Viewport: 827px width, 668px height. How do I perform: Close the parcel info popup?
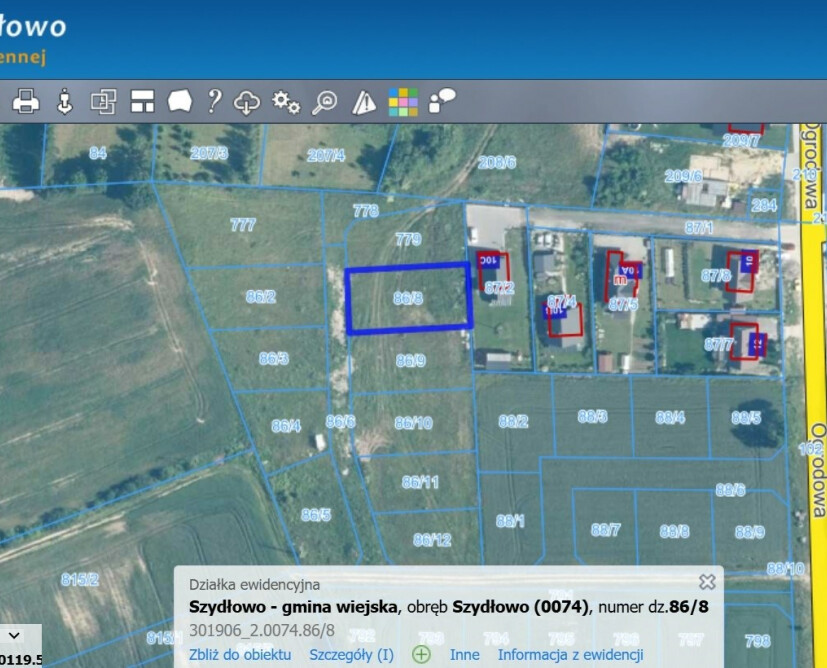click(707, 582)
